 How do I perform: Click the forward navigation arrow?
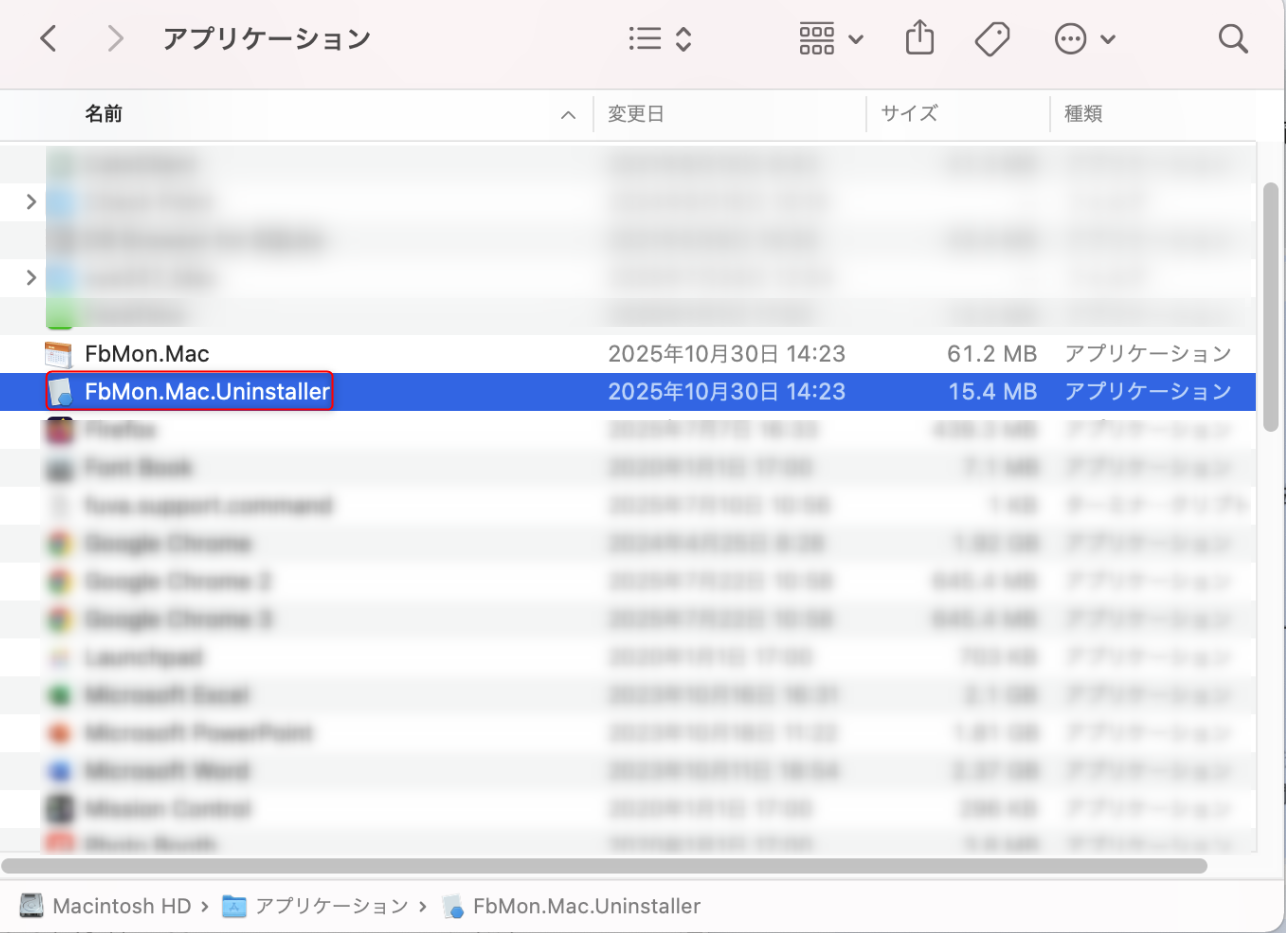(114, 38)
